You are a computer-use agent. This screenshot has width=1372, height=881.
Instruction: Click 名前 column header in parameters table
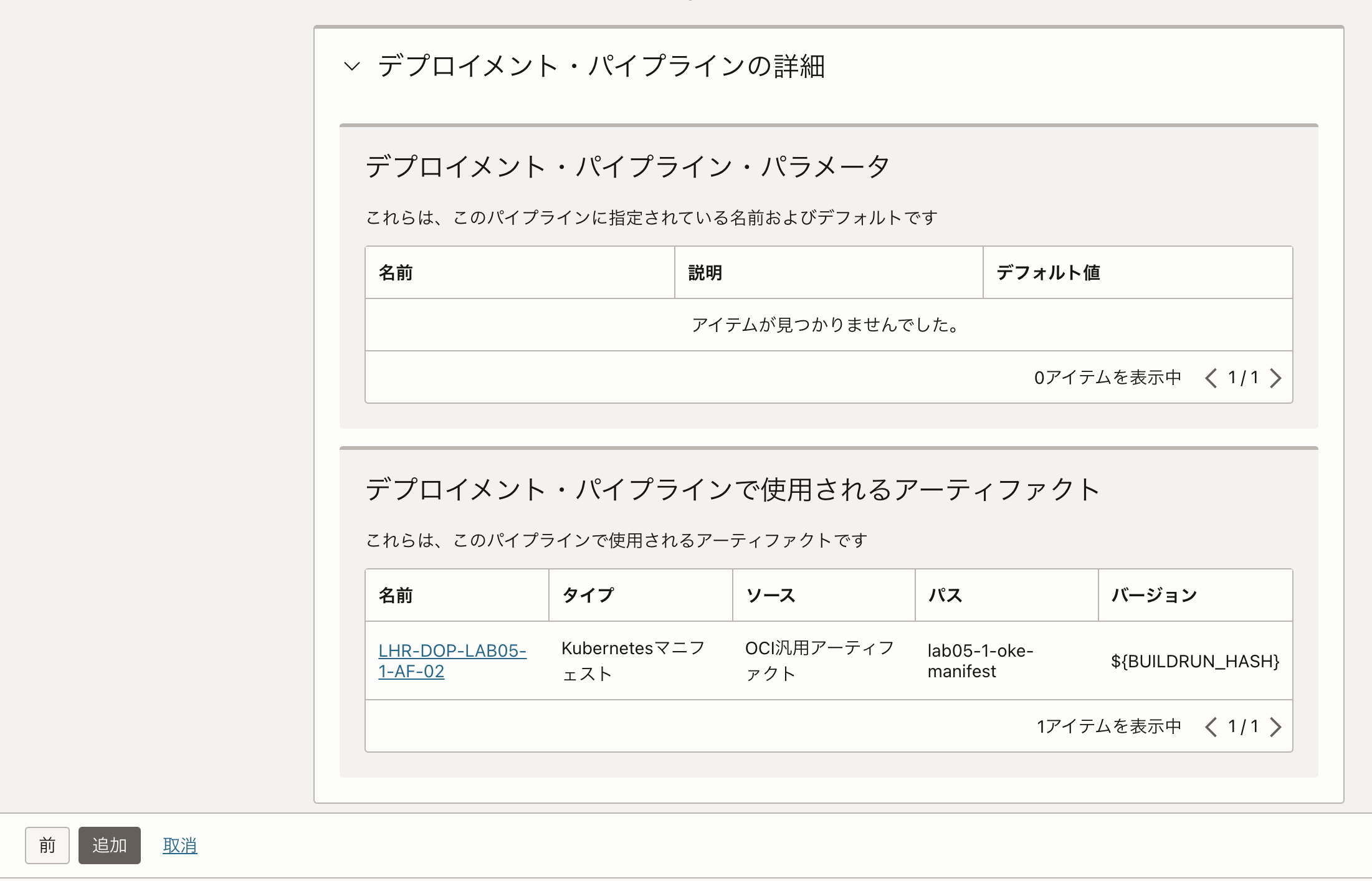(396, 273)
